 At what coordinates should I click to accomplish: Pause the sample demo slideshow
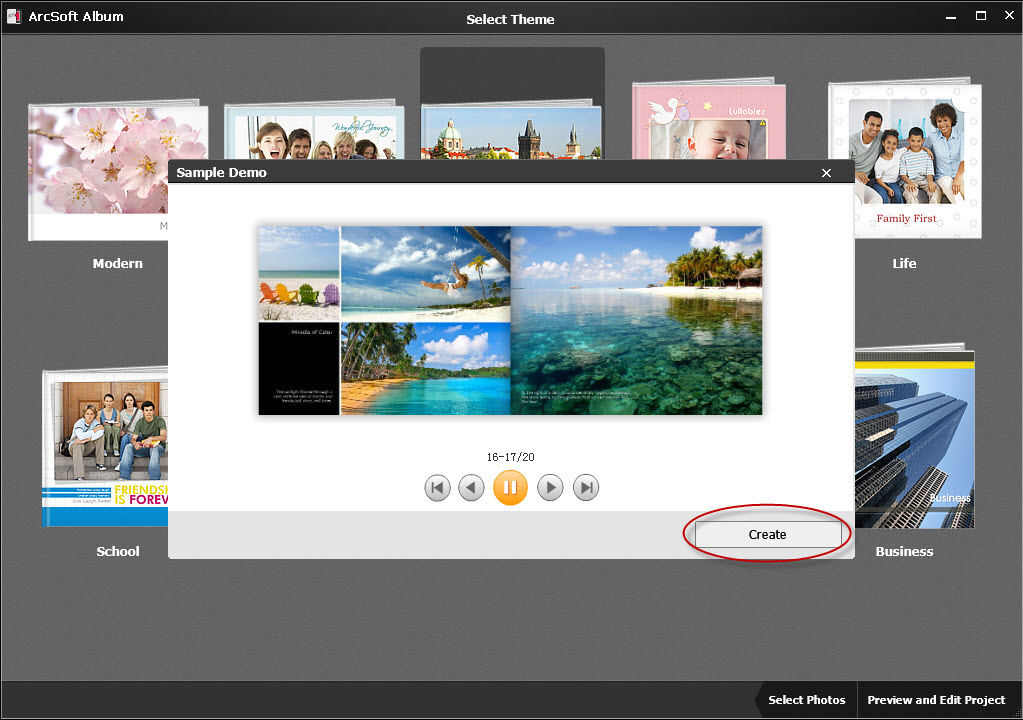pos(510,488)
